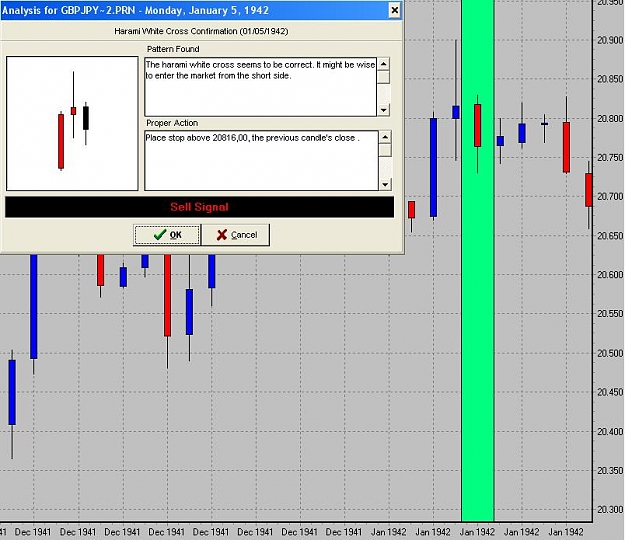Image resolution: width=625 pixels, height=540 pixels.
Task: Click the Harami White Cross Confirmation heading
Action: [x=201, y=31]
